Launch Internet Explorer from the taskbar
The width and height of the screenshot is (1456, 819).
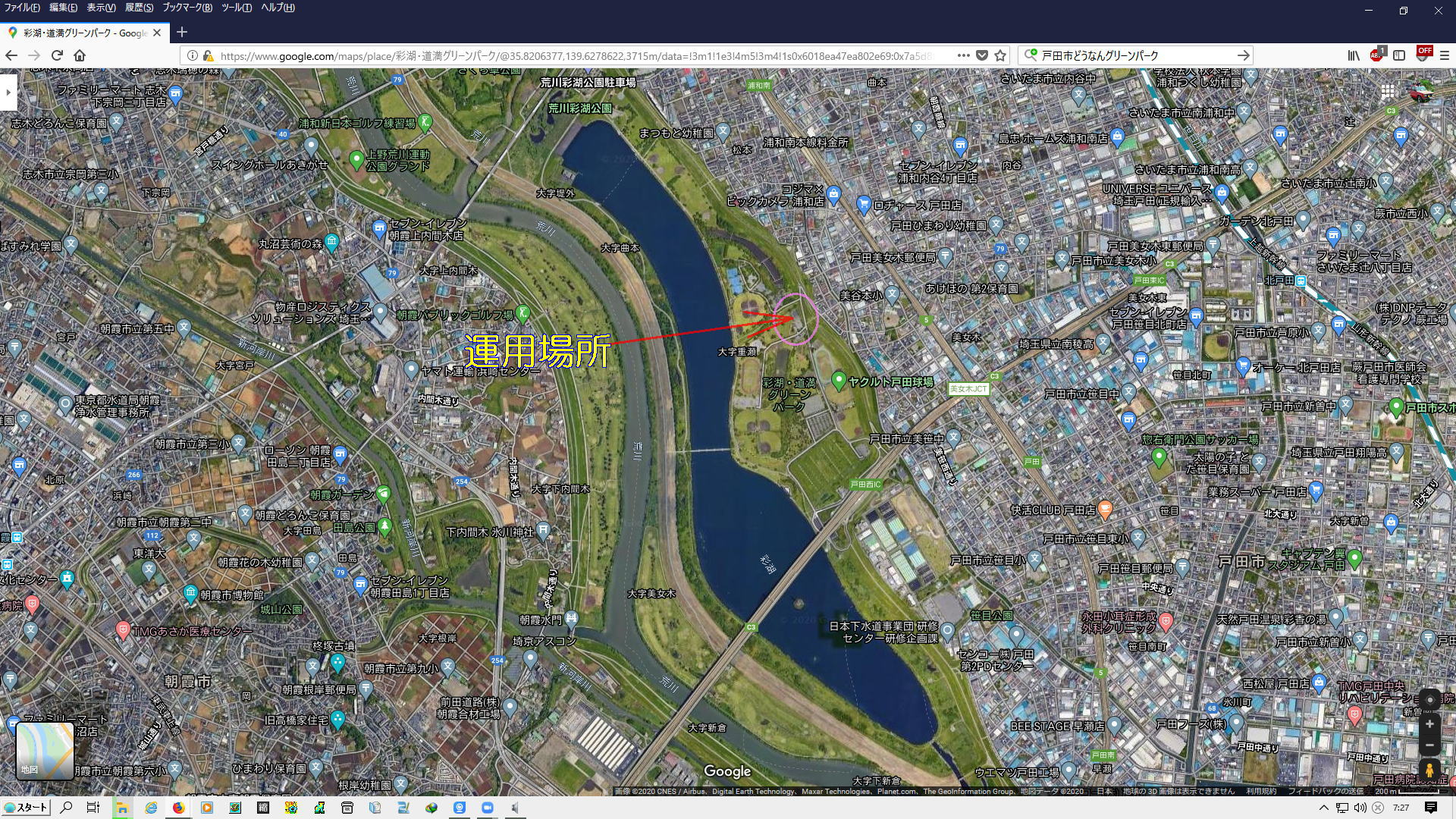151,808
